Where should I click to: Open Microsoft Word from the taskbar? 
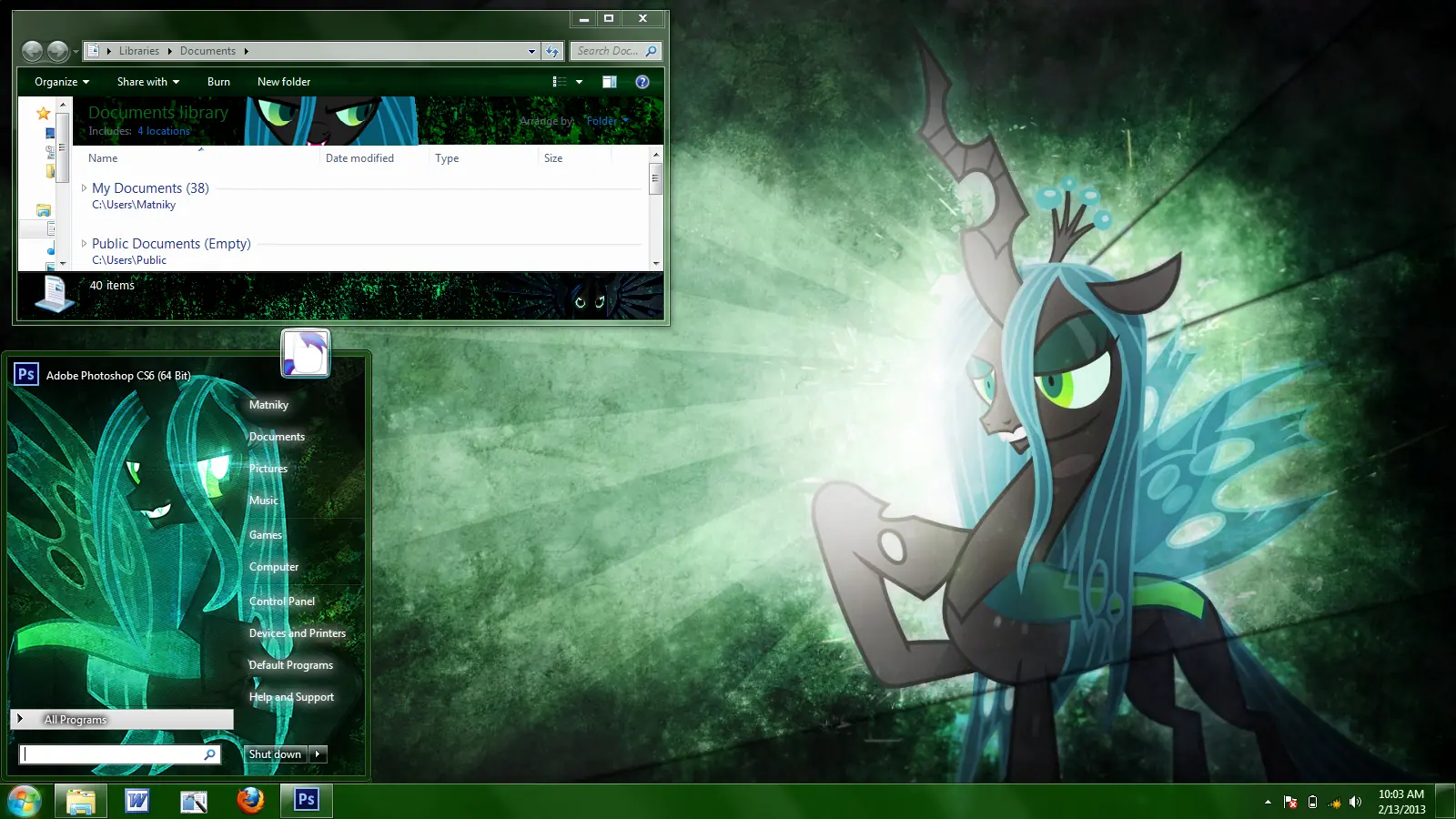137,801
